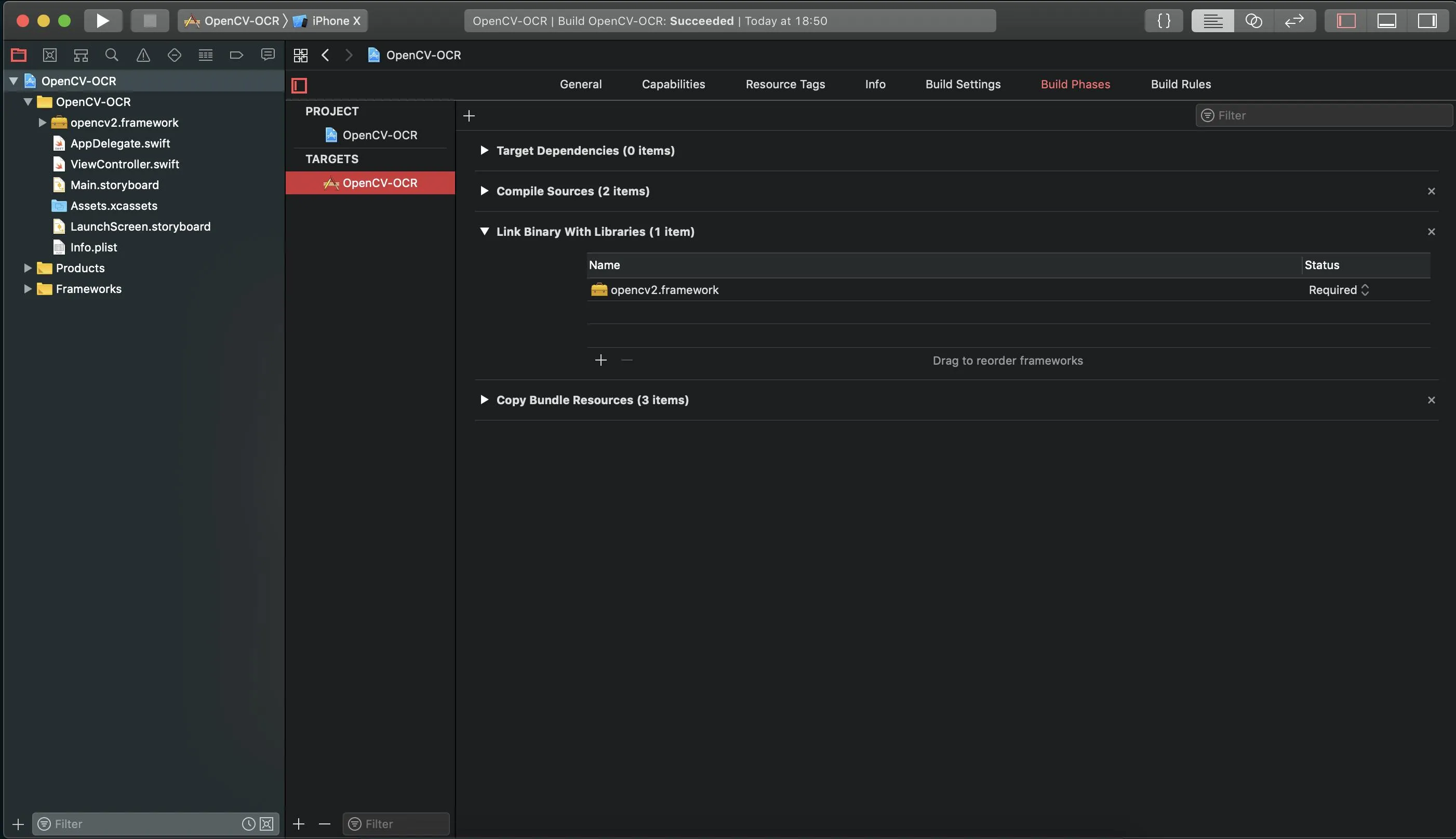Remove the Copy Bundle Resources phase
1456x839 pixels.
(1431, 400)
